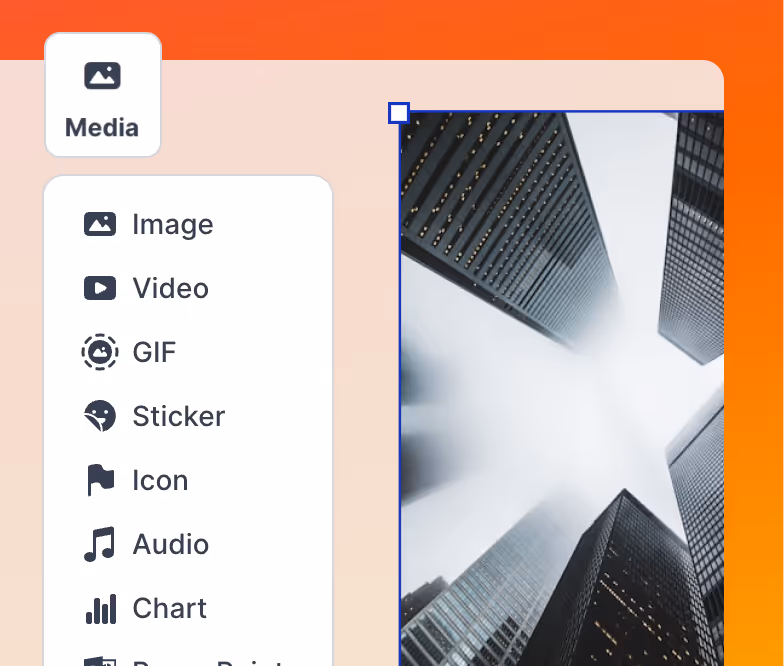The width and height of the screenshot is (784, 666).
Task: Choose the Image label in media list
Action: tap(173, 224)
